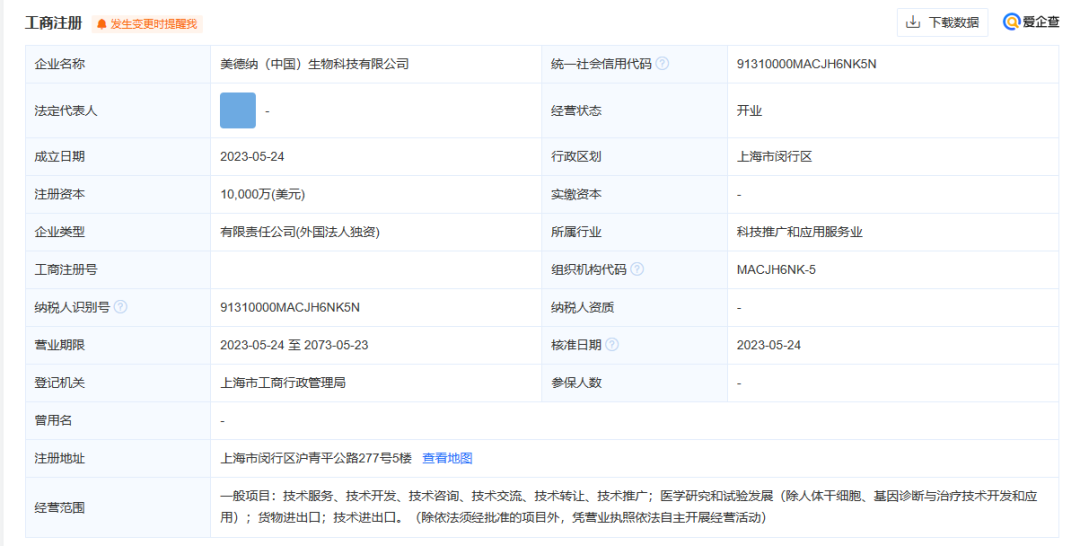
Task: Click help icon beside 组织机构代码
Action: point(637,269)
